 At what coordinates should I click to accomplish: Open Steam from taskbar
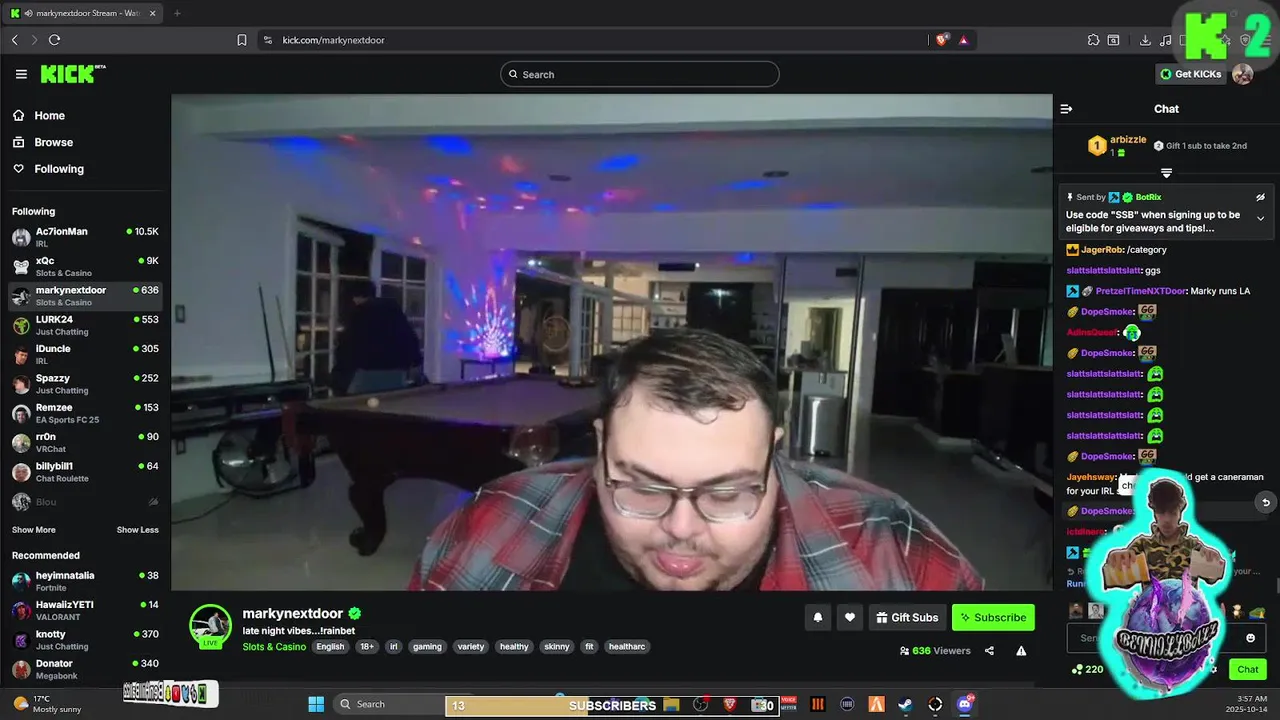pos(905,704)
